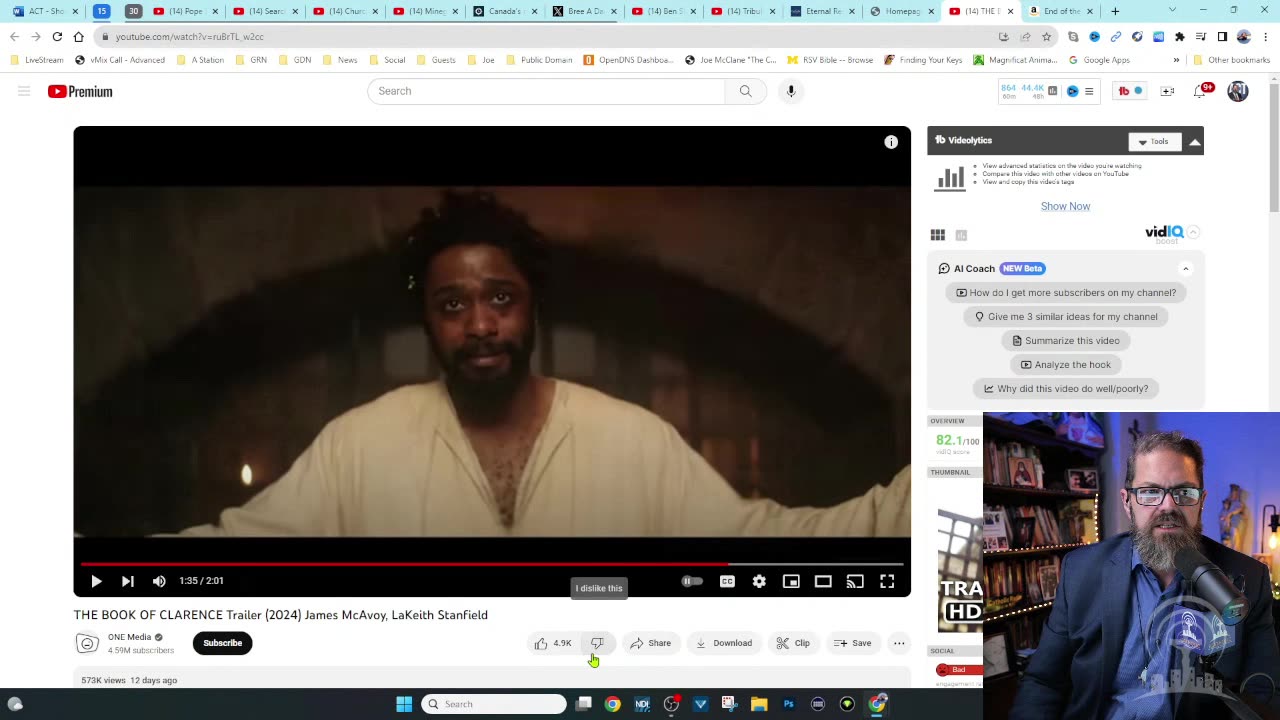Open YouTube notifications bell
This screenshot has width=1280, height=720.
1200,91
